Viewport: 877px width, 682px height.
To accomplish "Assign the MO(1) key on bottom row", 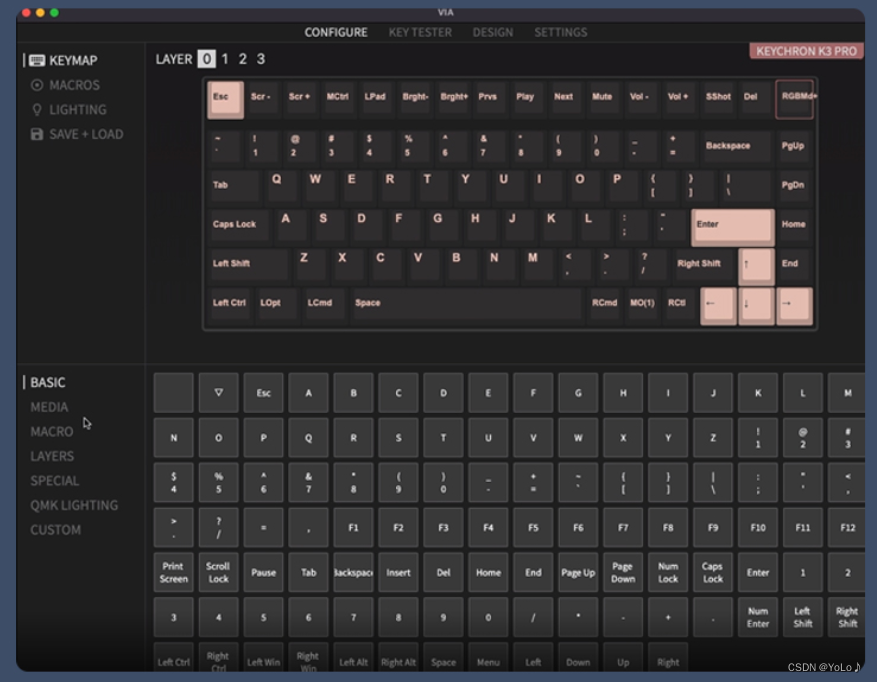I will point(641,304).
